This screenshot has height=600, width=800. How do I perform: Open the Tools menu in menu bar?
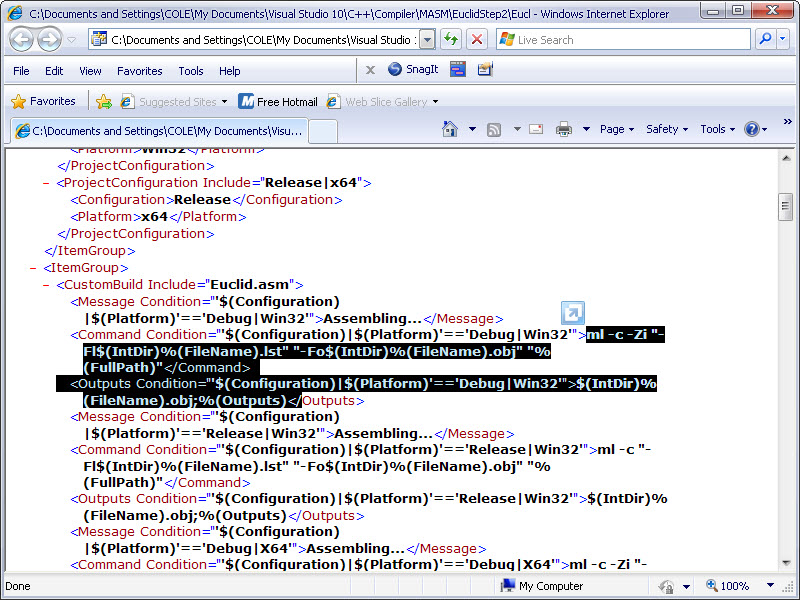click(191, 71)
